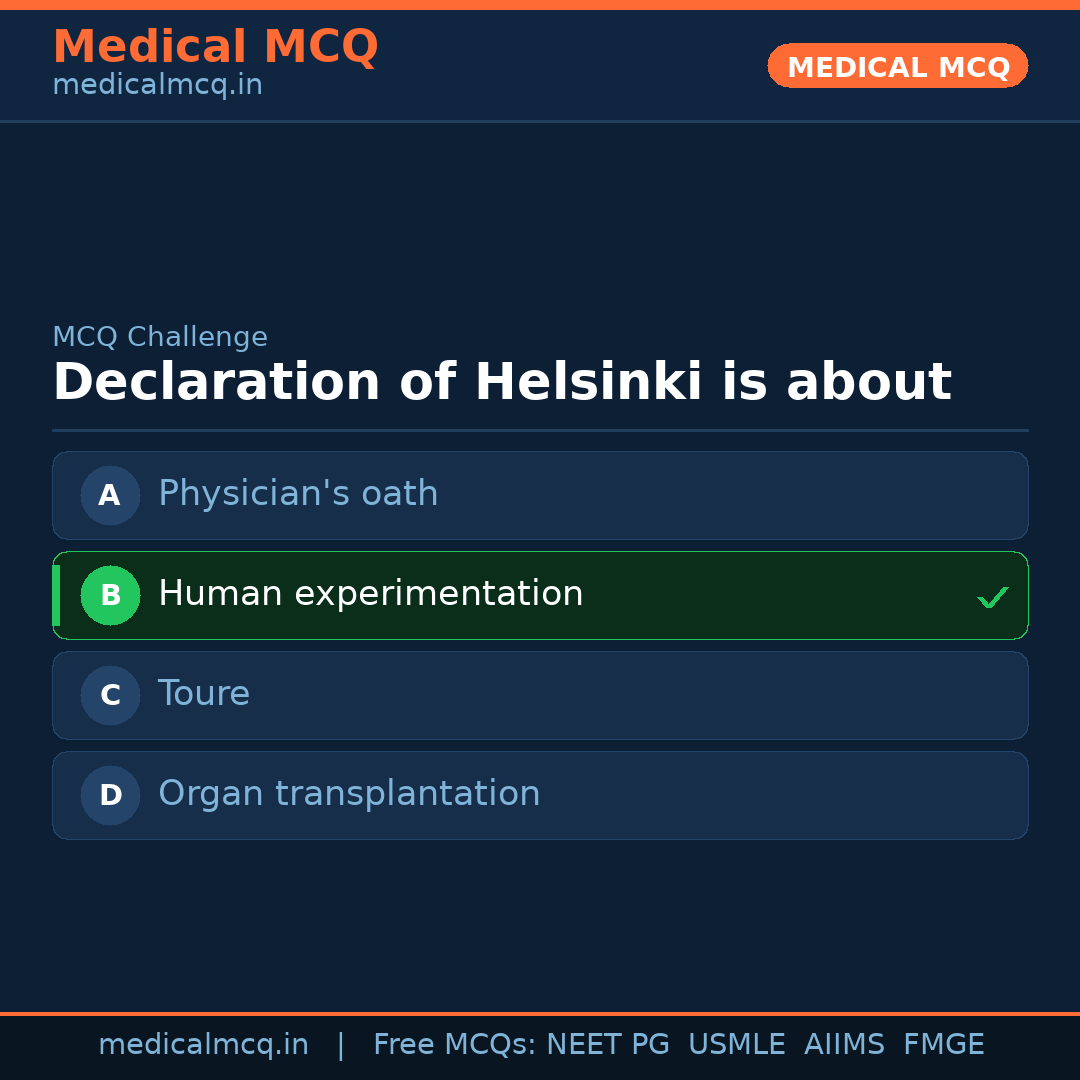Click the "Declaration of Helsinki is about" question heading
Image resolution: width=1080 pixels, height=1080 pixels.
pyautogui.click(x=501, y=383)
